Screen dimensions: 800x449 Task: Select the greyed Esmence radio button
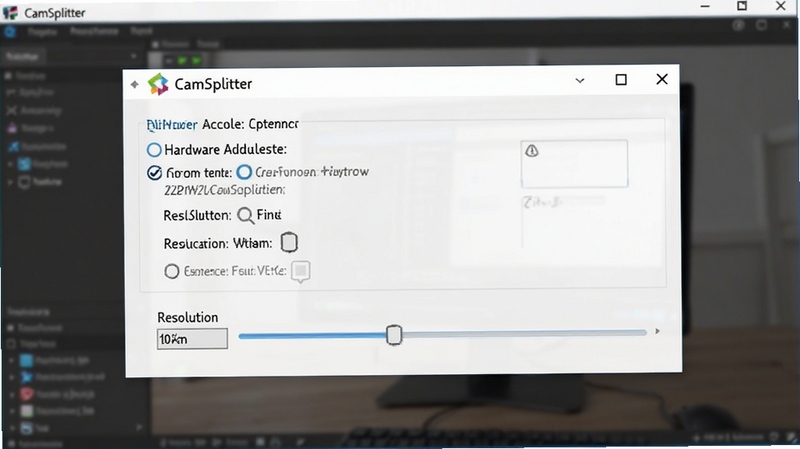[x=172, y=271]
